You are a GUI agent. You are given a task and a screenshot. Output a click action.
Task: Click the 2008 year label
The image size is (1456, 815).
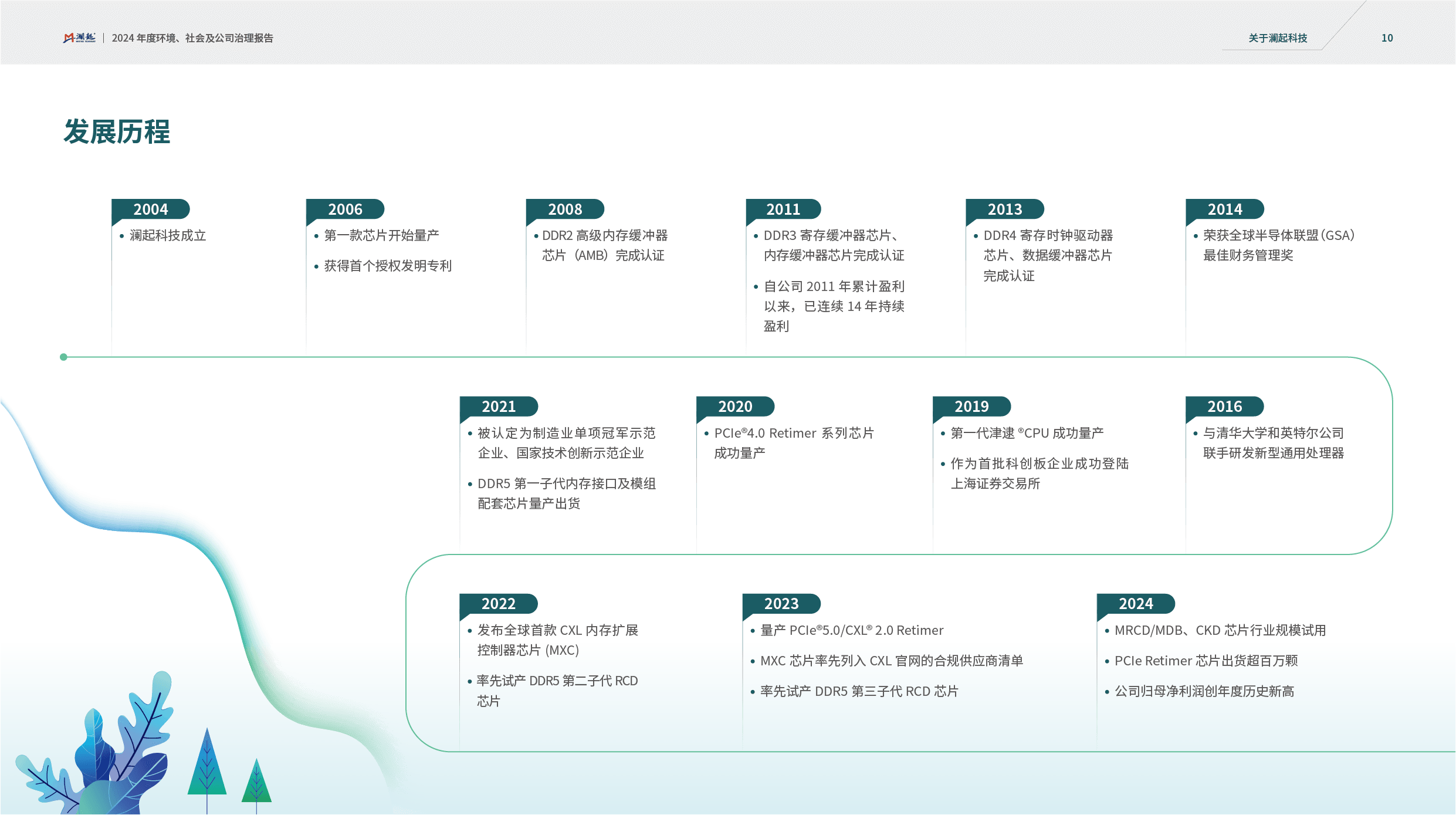coord(565,209)
